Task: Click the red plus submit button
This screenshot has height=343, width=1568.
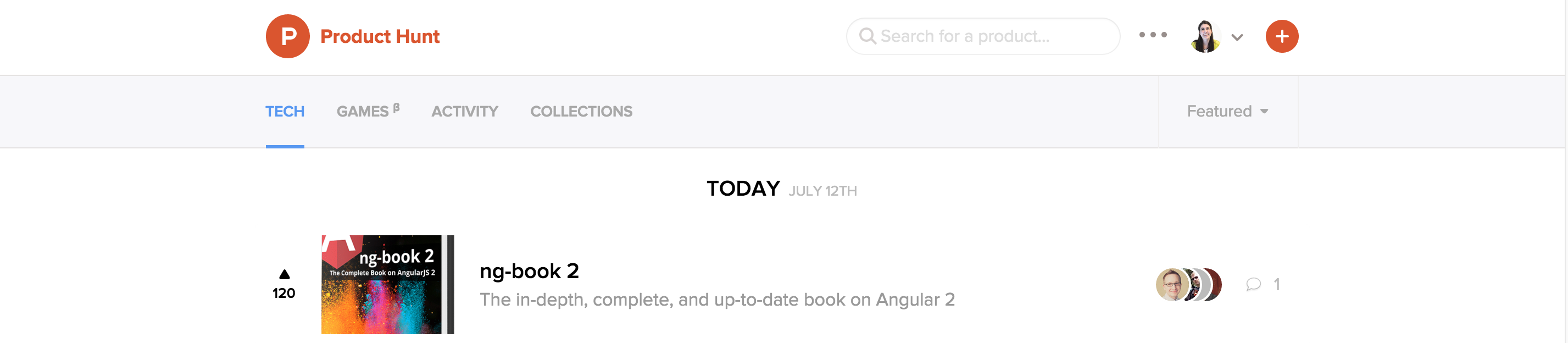Action: point(1281,37)
